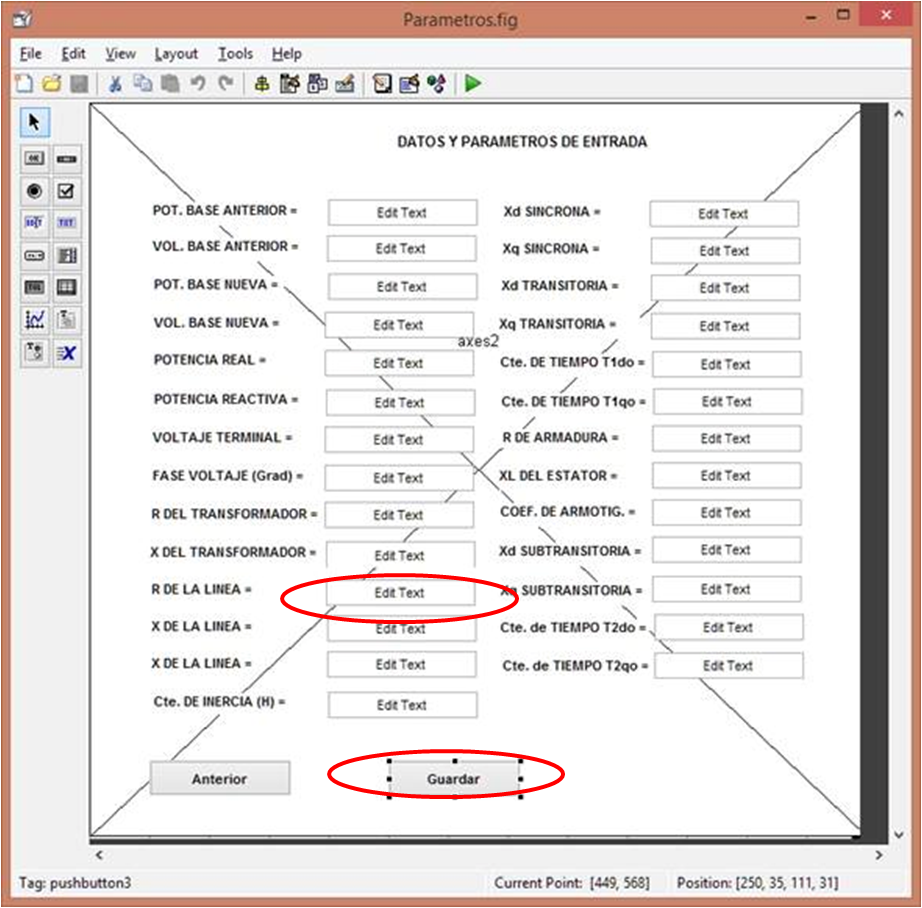Pick the Table component tool
Image resolution: width=922 pixels, height=908 pixels.
click(x=66, y=288)
